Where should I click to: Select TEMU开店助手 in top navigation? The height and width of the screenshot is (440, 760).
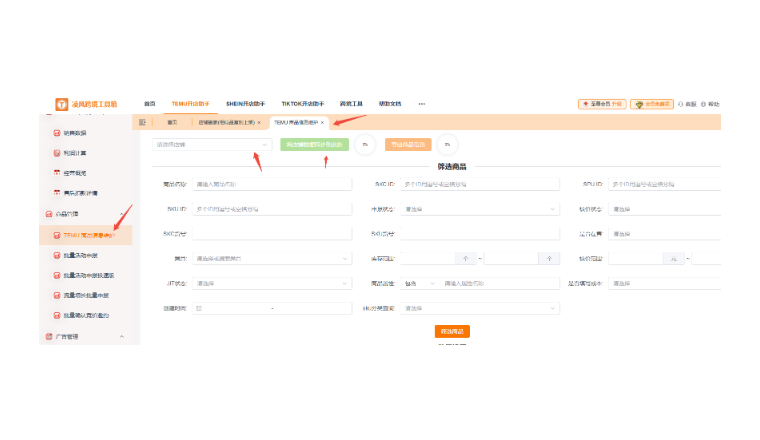click(x=190, y=104)
